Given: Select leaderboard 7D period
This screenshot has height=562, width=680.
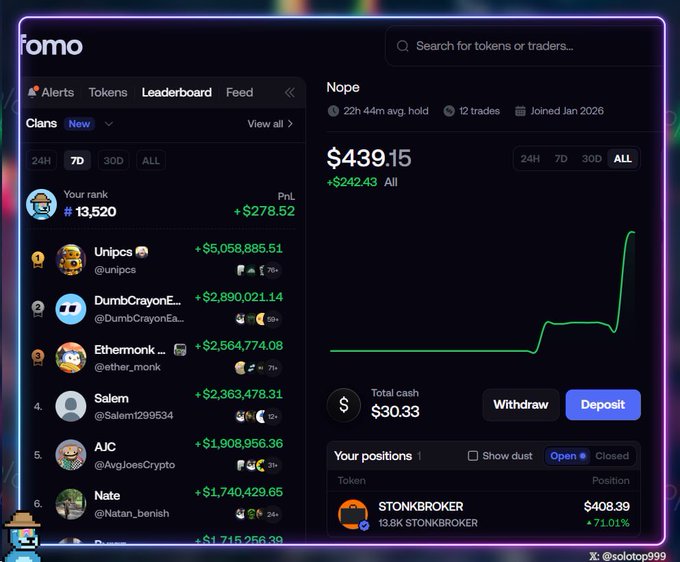Looking at the screenshot, I should pyautogui.click(x=77, y=160).
